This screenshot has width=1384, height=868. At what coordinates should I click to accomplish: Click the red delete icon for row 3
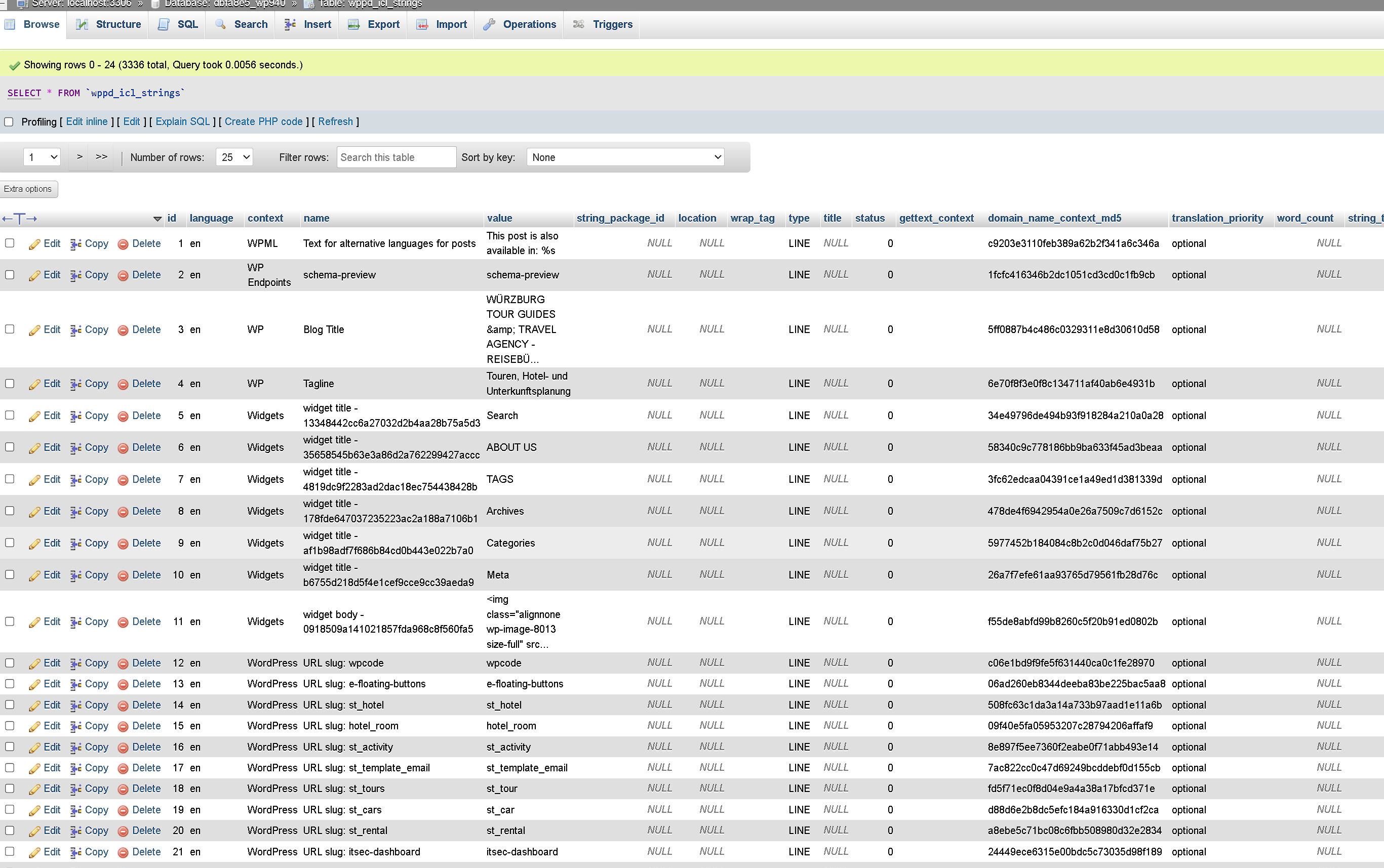123,330
